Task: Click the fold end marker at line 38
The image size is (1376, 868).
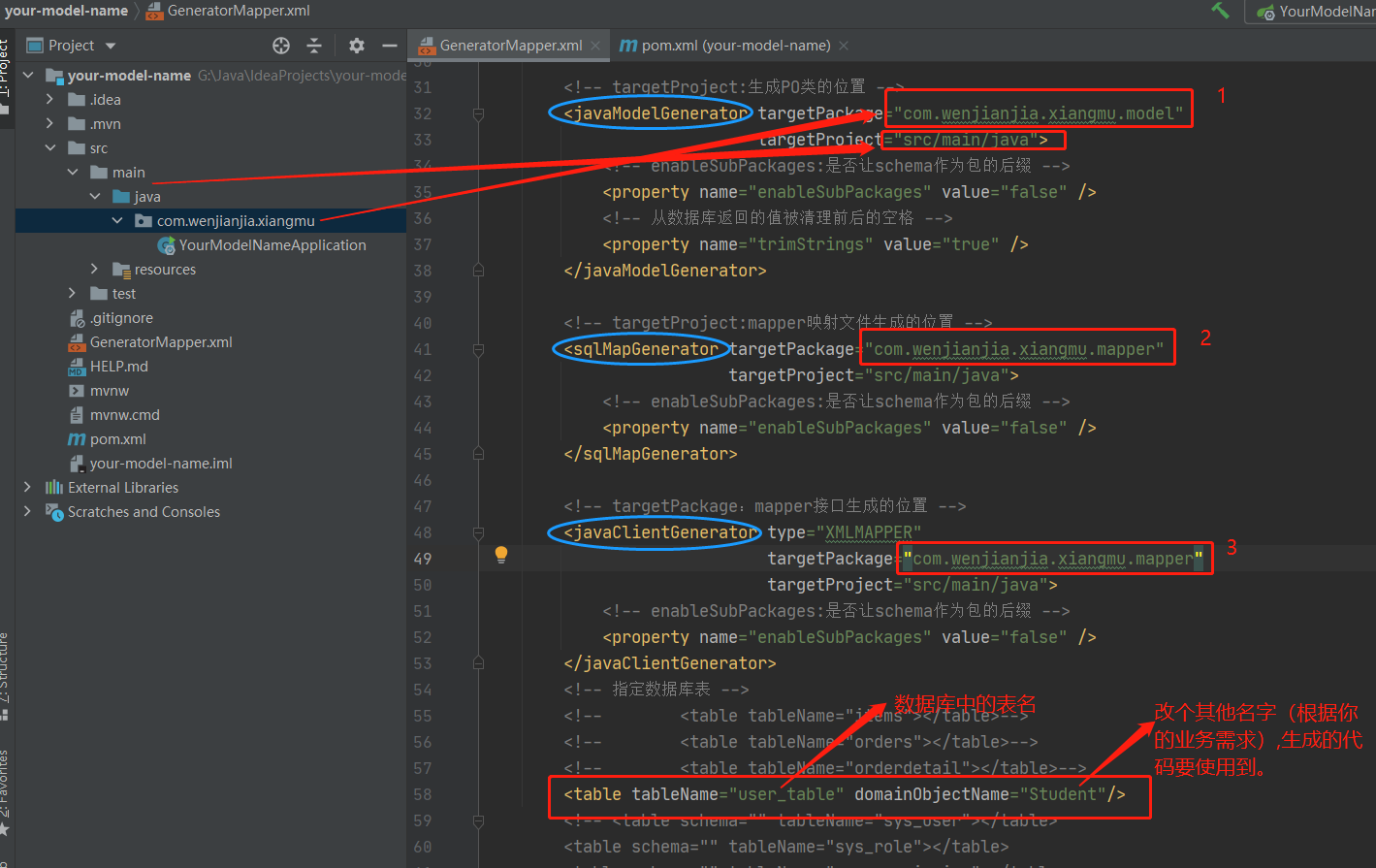Action: tap(478, 270)
